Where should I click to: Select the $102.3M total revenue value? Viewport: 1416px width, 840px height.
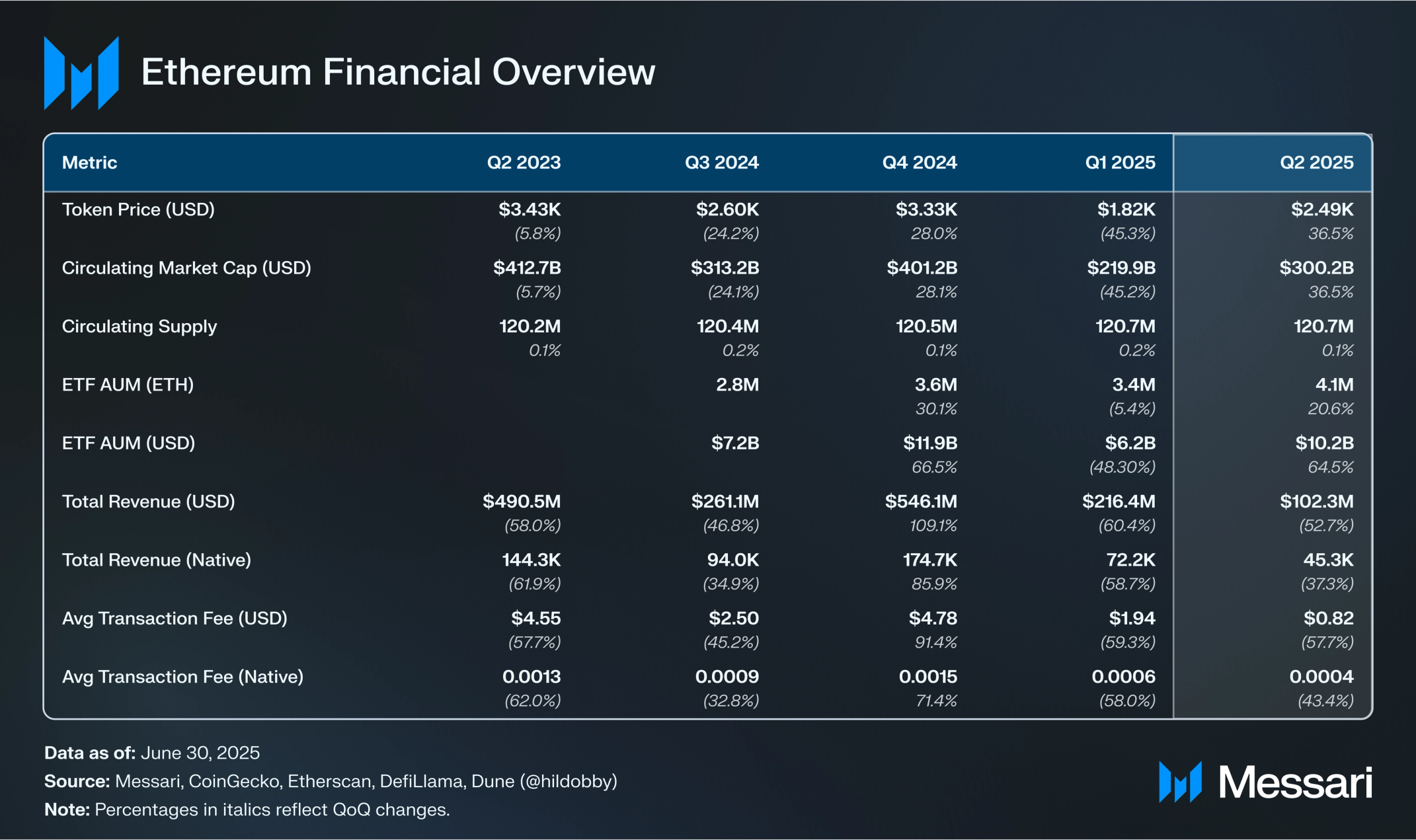pyautogui.click(x=1316, y=502)
